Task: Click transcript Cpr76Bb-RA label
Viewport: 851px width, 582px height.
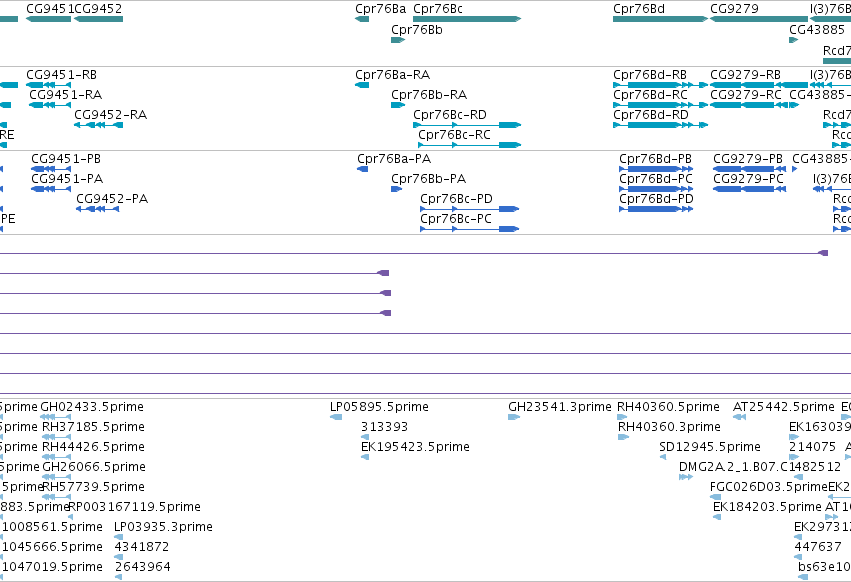Action: pos(429,94)
